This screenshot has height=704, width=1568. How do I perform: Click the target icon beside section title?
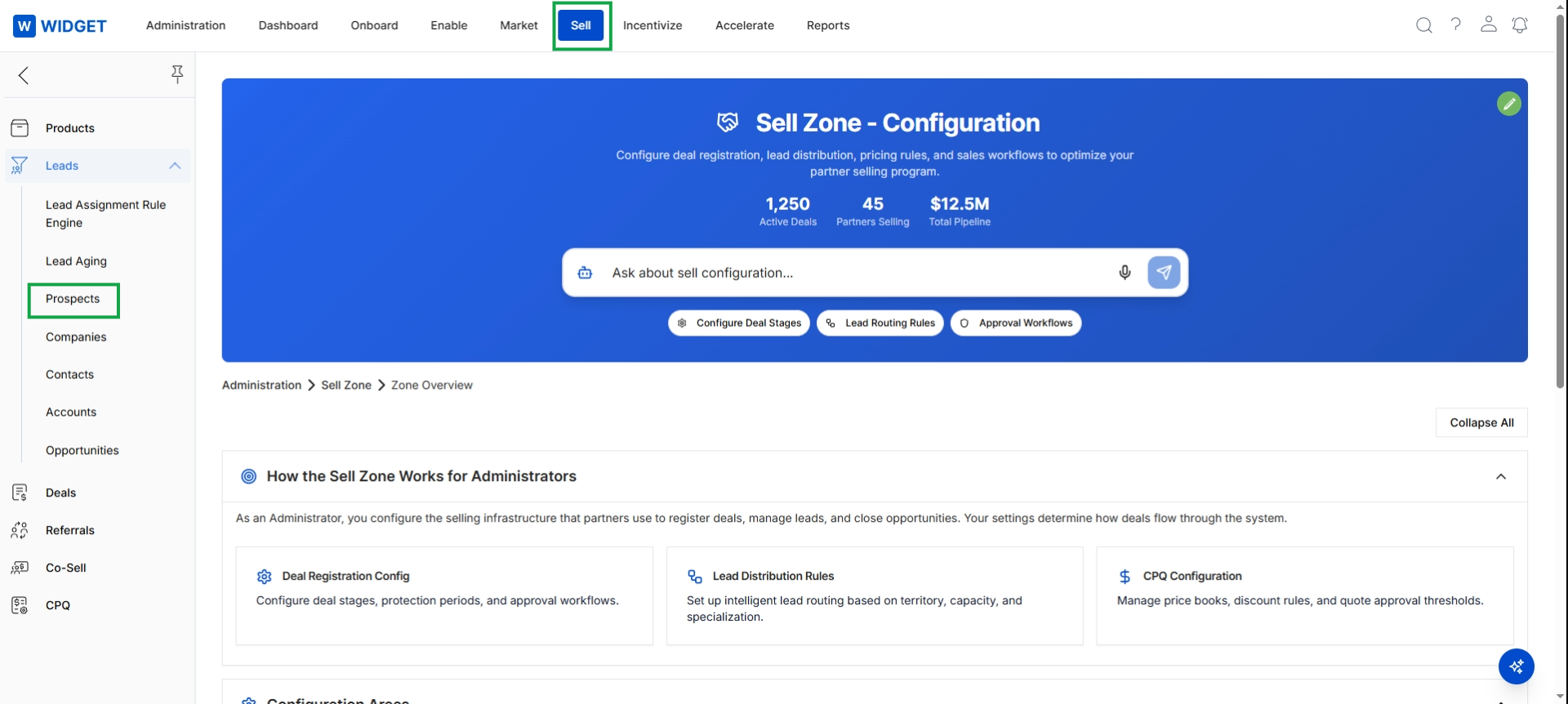249,476
